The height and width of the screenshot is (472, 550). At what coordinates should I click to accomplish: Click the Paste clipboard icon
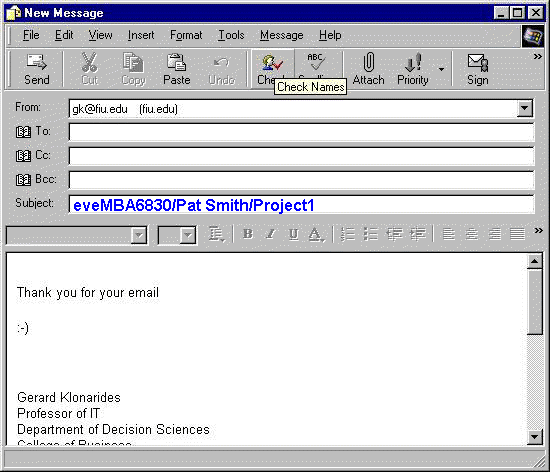click(176, 62)
